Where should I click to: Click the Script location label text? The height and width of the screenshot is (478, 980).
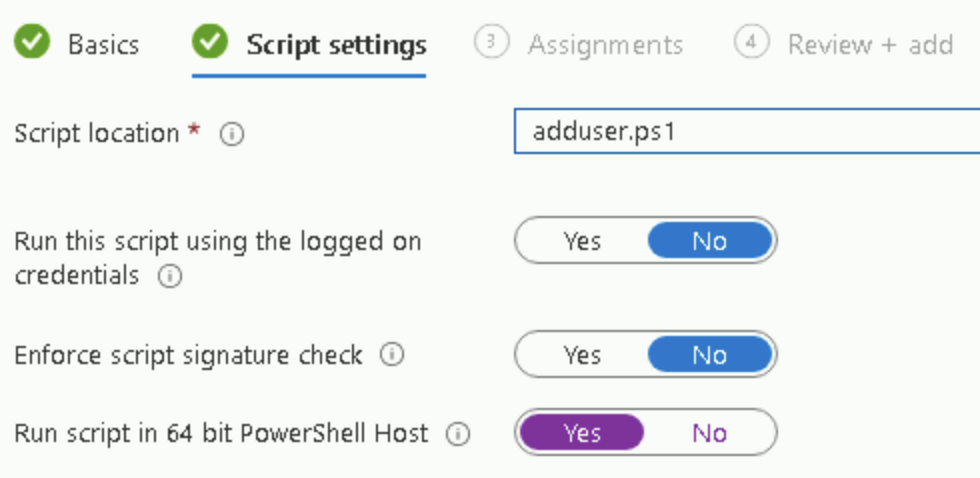(x=96, y=133)
